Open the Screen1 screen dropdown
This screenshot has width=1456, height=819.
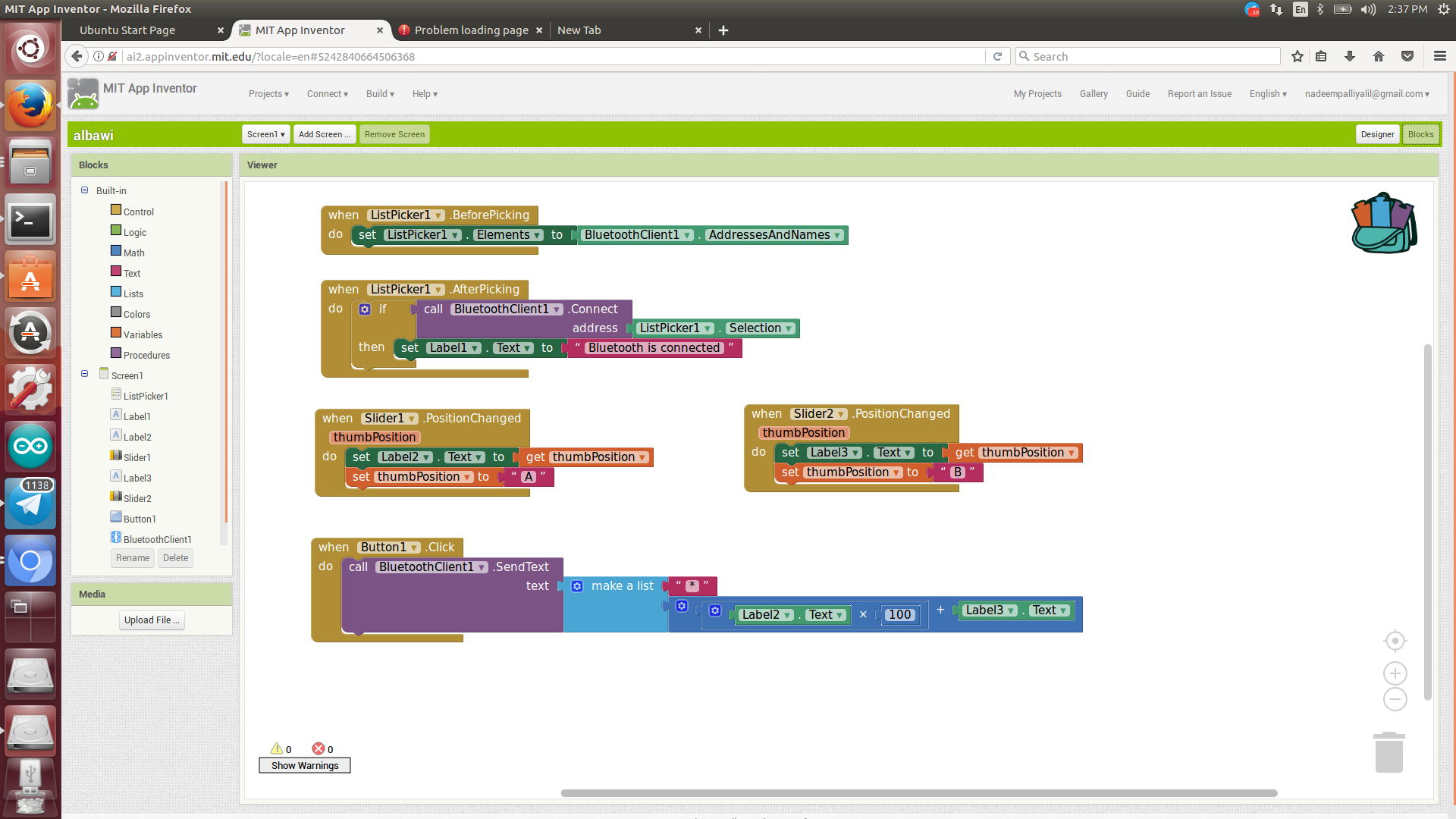[x=266, y=134]
